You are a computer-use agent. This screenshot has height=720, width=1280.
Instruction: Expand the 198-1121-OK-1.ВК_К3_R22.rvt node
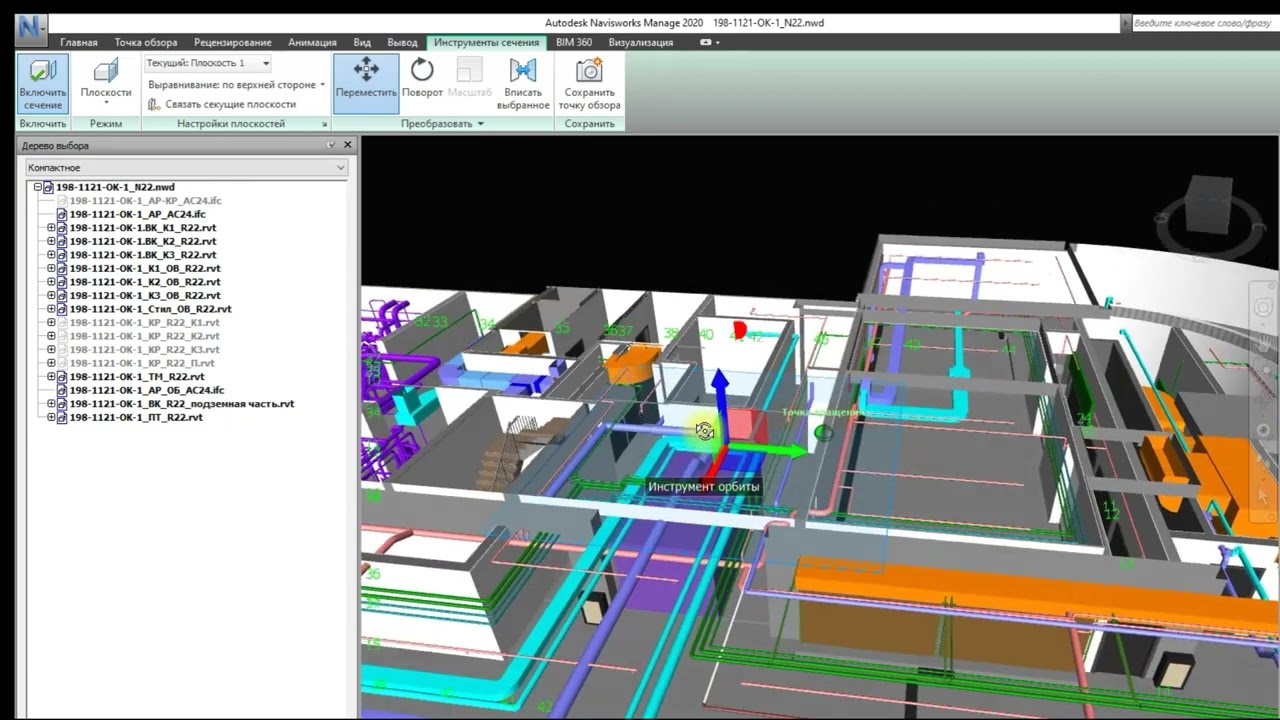(51, 255)
